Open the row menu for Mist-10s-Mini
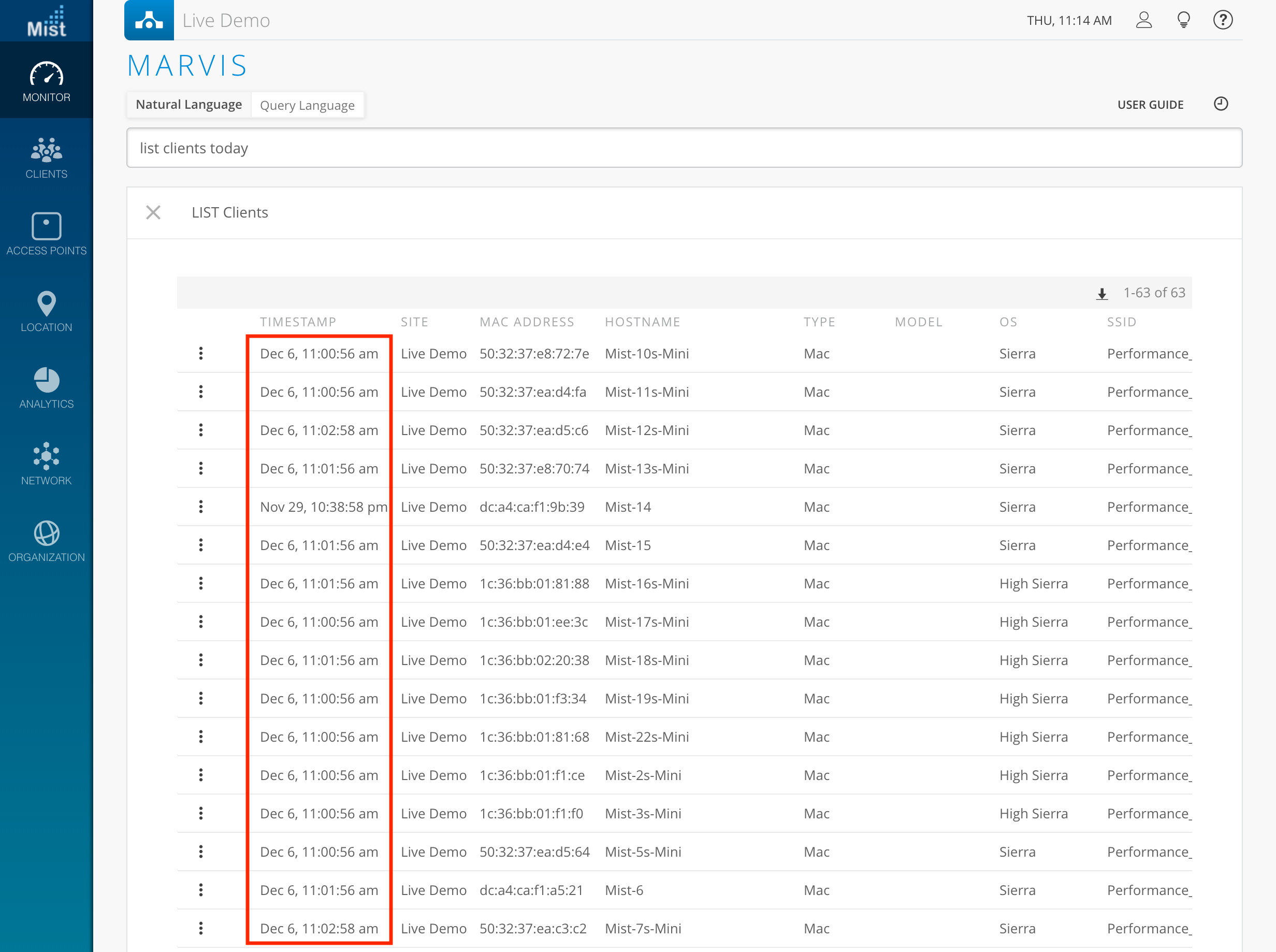 tap(200, 354)
